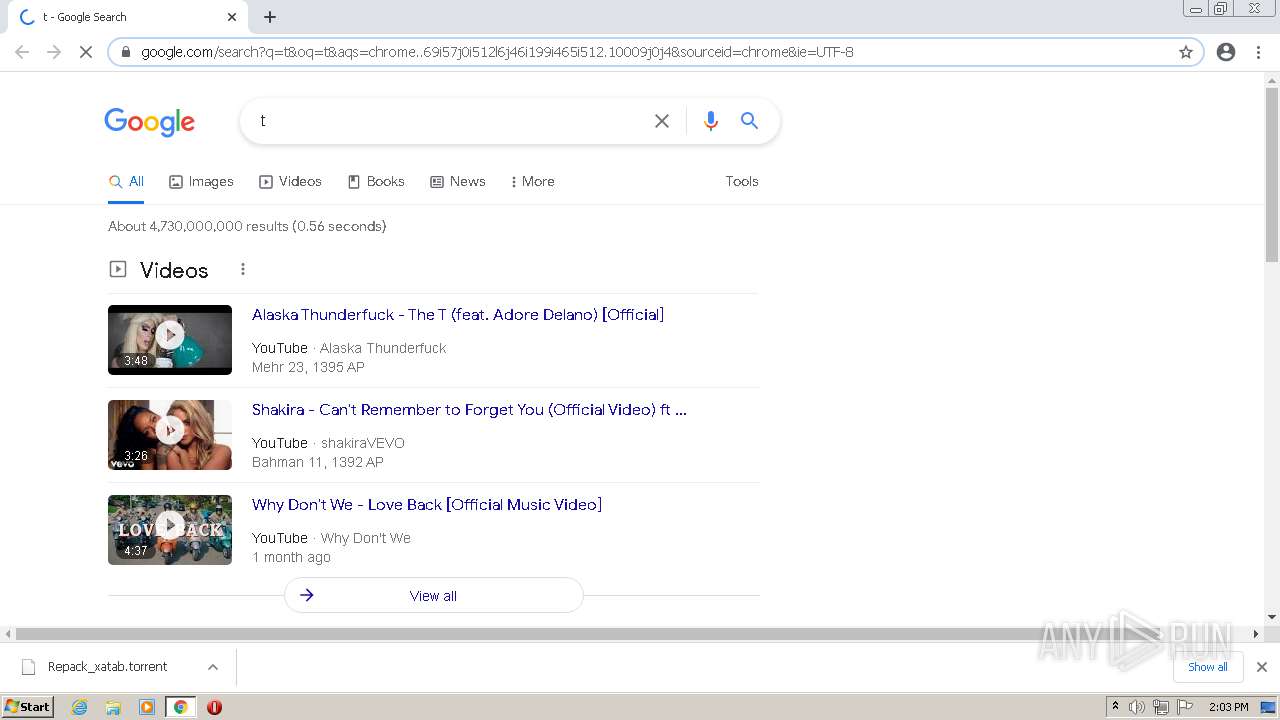The image size is (1280, 720).
Task: Stop the page loading
Action: point(86,52)
